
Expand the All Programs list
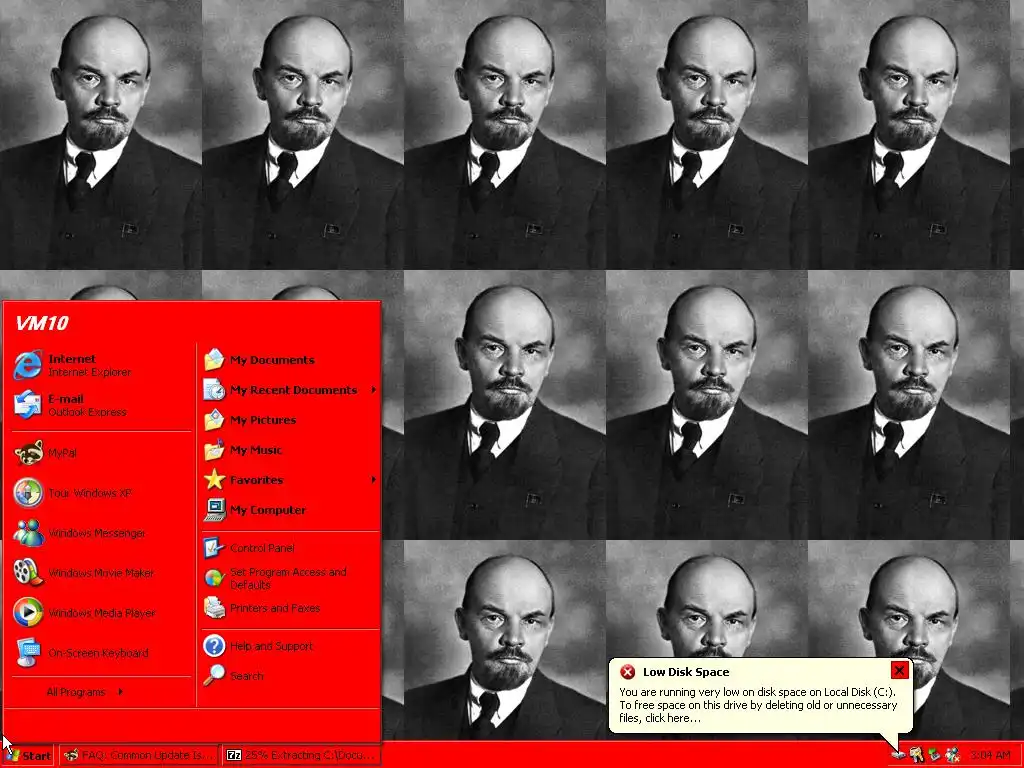tap(85, 692)
